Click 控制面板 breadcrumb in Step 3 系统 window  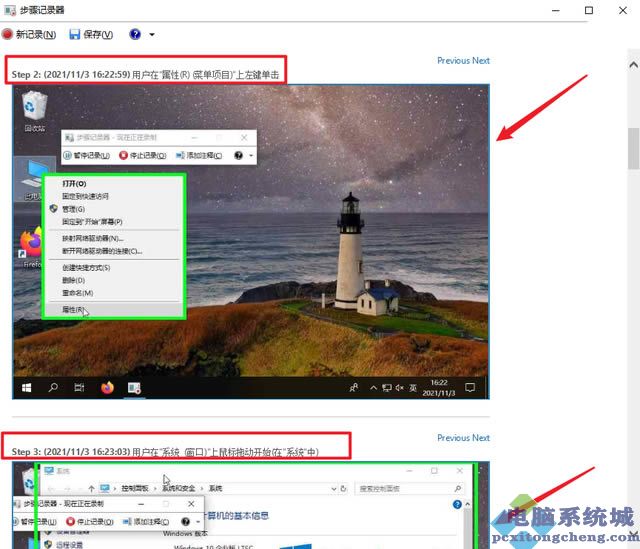coord(135,489)
